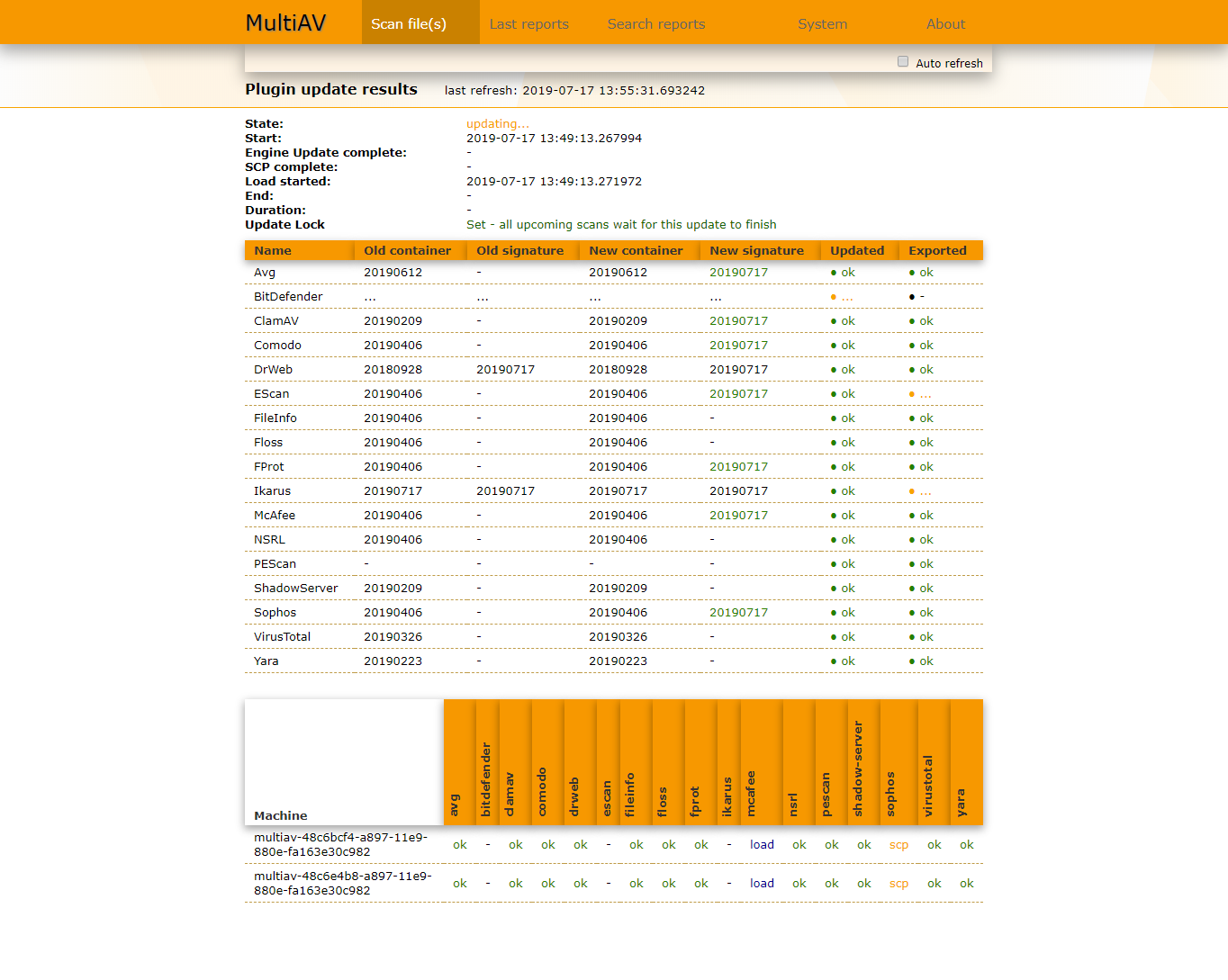Click the PEScan plugin name

pyautogui.click(x=275, y=564)
